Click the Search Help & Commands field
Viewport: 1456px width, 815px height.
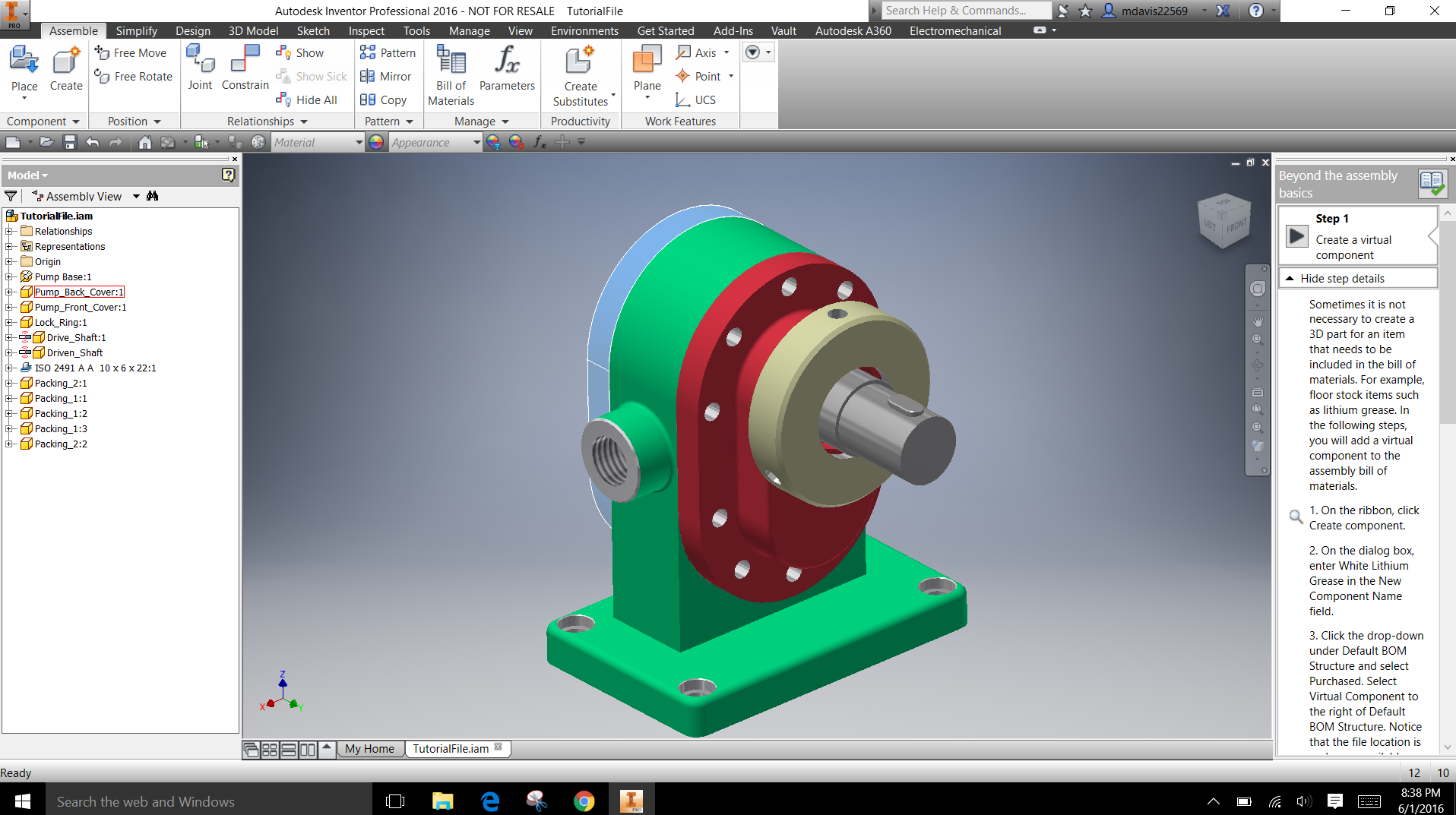pos(965,10)
